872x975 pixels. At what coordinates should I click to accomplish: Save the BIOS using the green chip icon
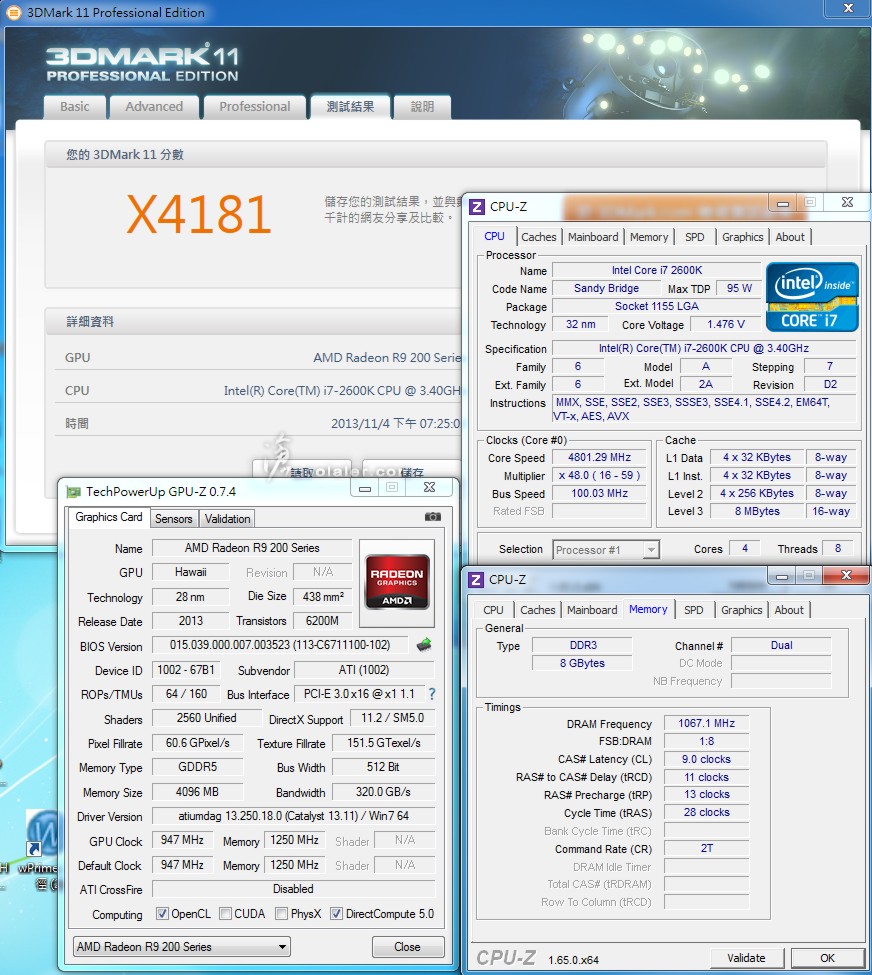[x=424, y=645]
